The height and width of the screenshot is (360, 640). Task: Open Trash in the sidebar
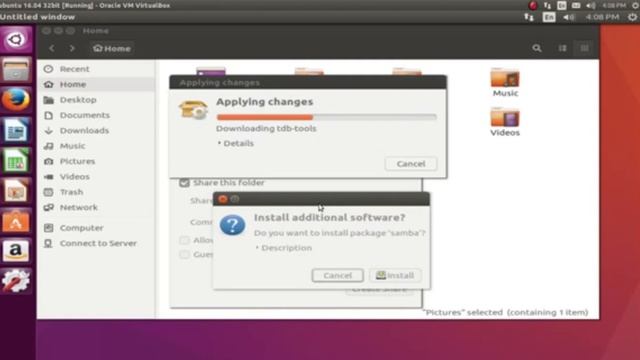pyautogui.click(x=96, y=192)
